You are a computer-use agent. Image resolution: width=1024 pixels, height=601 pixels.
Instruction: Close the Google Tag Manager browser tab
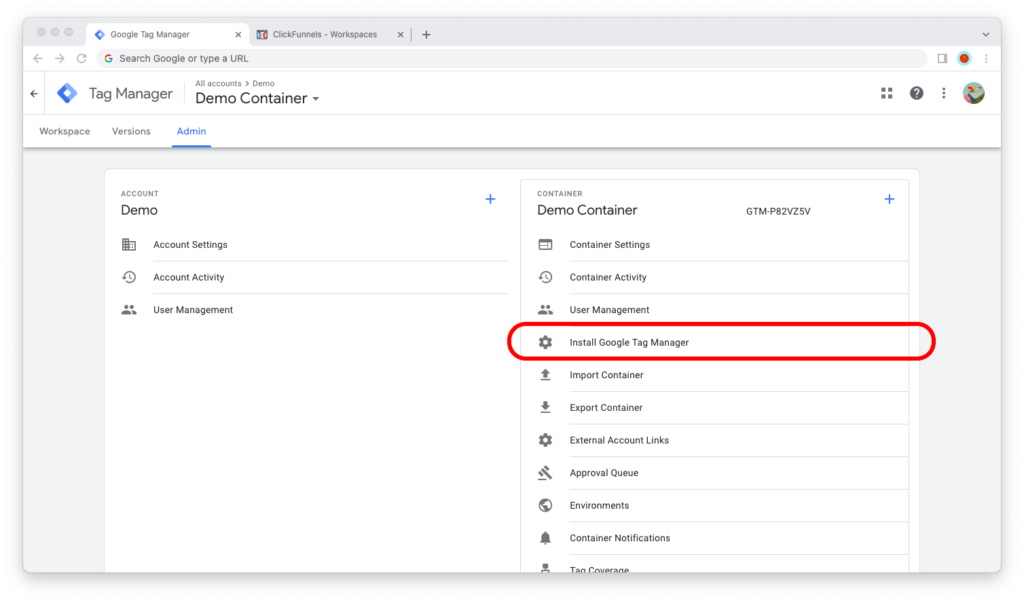pyautogui.click(x=238, y=35)
